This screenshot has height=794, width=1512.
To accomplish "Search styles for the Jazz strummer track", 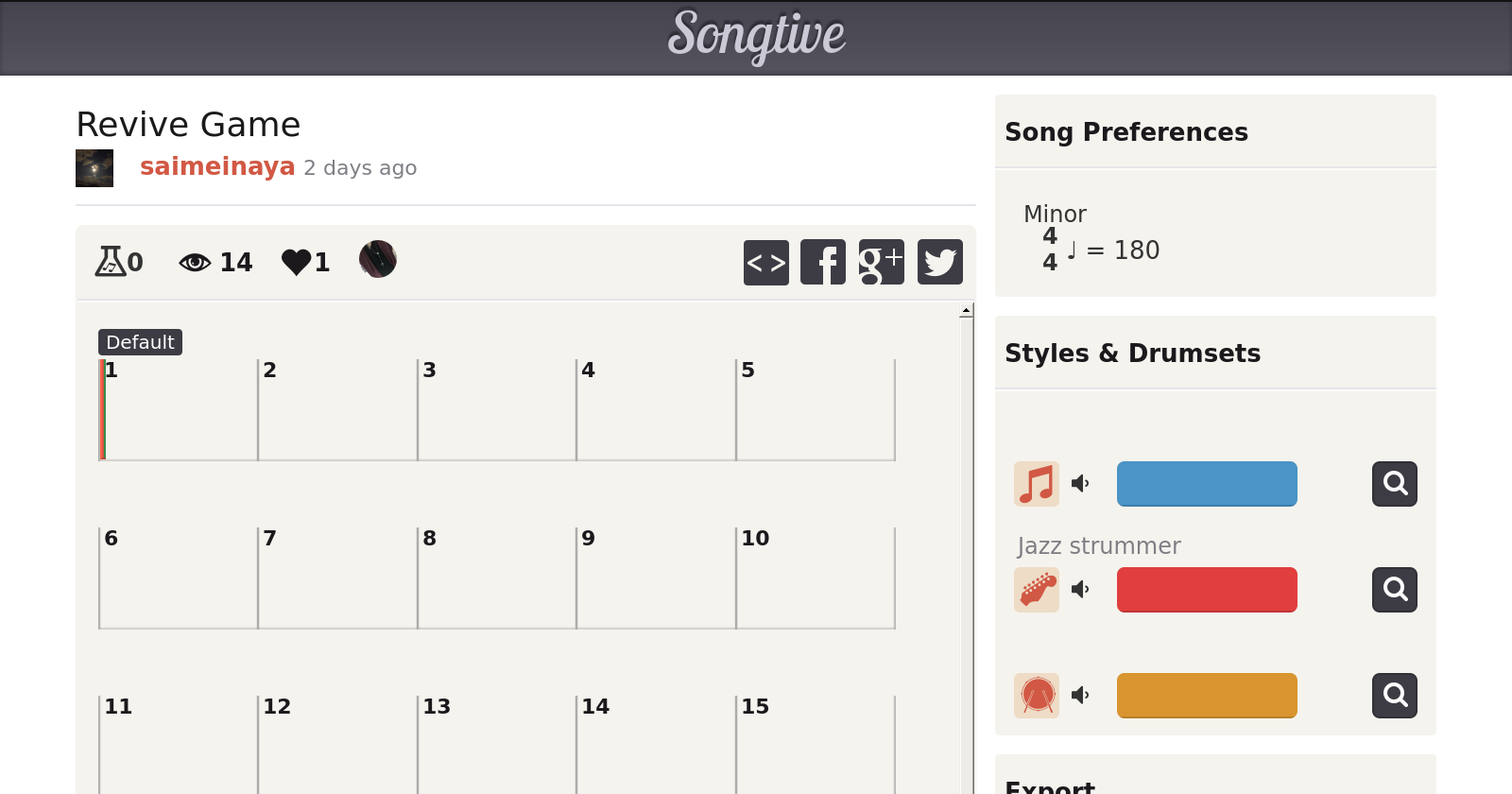I will [x=1394, y=590].
